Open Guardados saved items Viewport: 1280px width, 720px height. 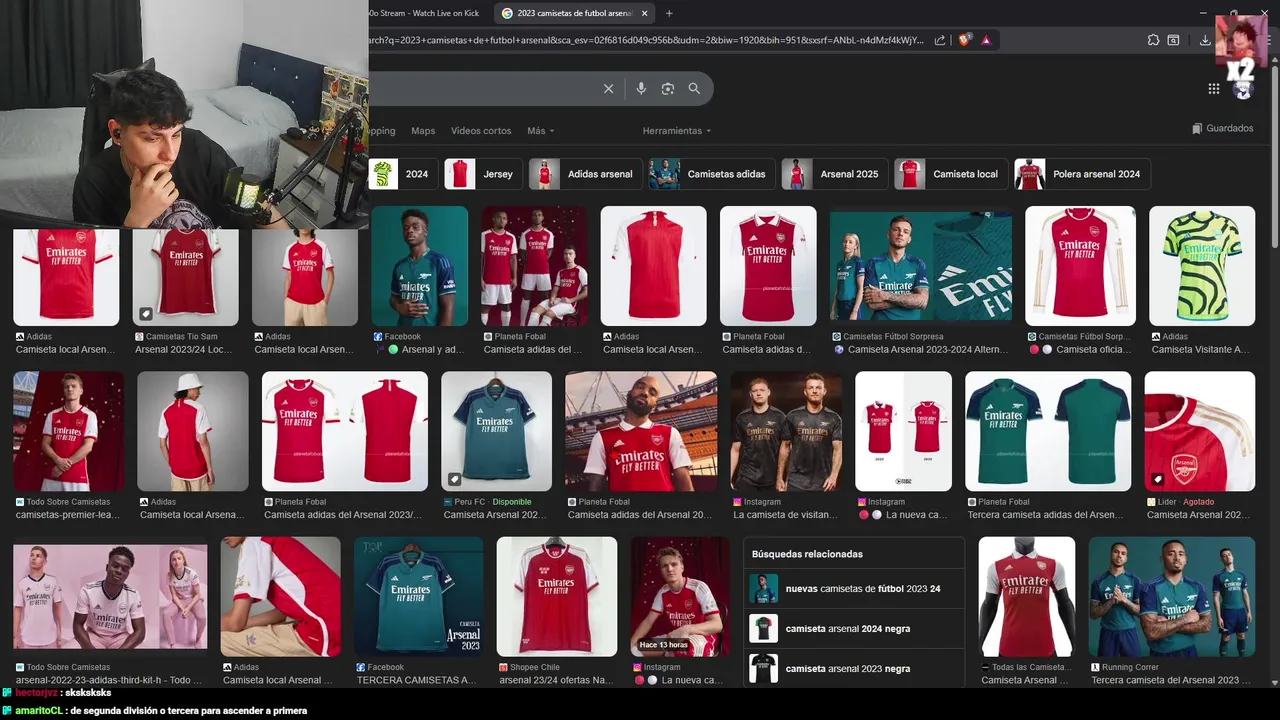(1222, 128)
